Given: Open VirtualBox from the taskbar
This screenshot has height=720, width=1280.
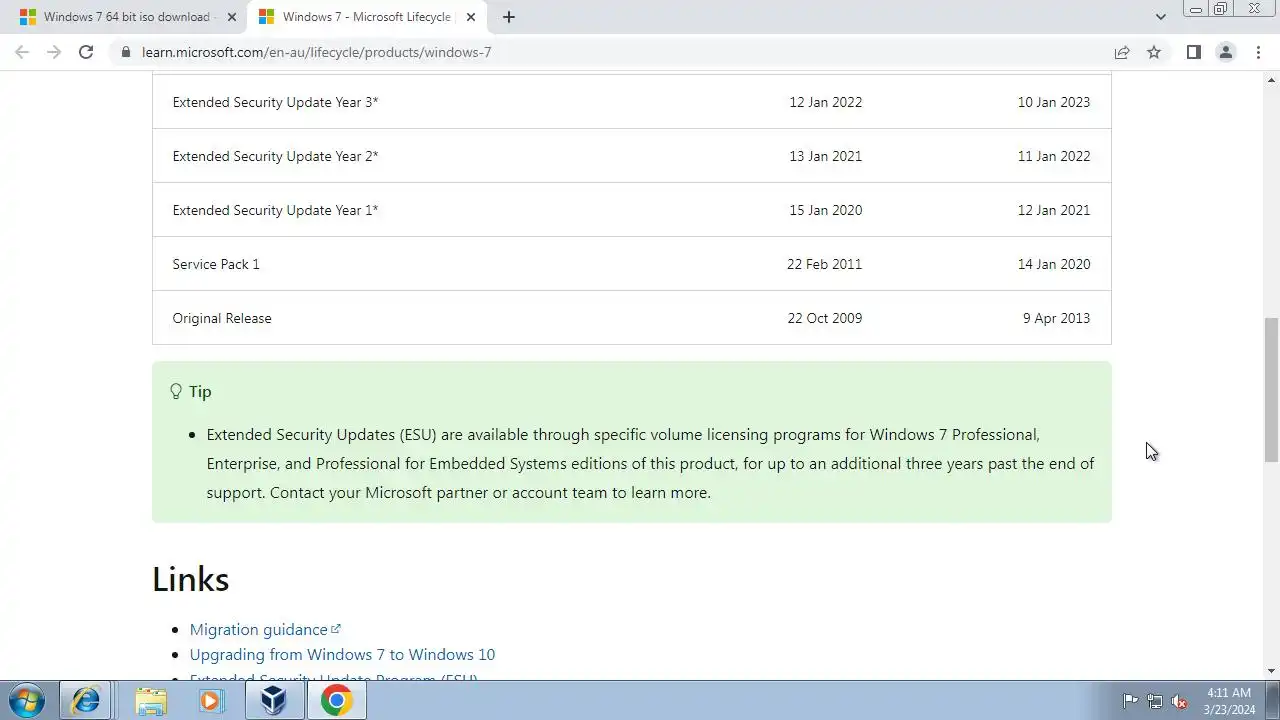Looking at the screenshot, I should pos(274,701).
